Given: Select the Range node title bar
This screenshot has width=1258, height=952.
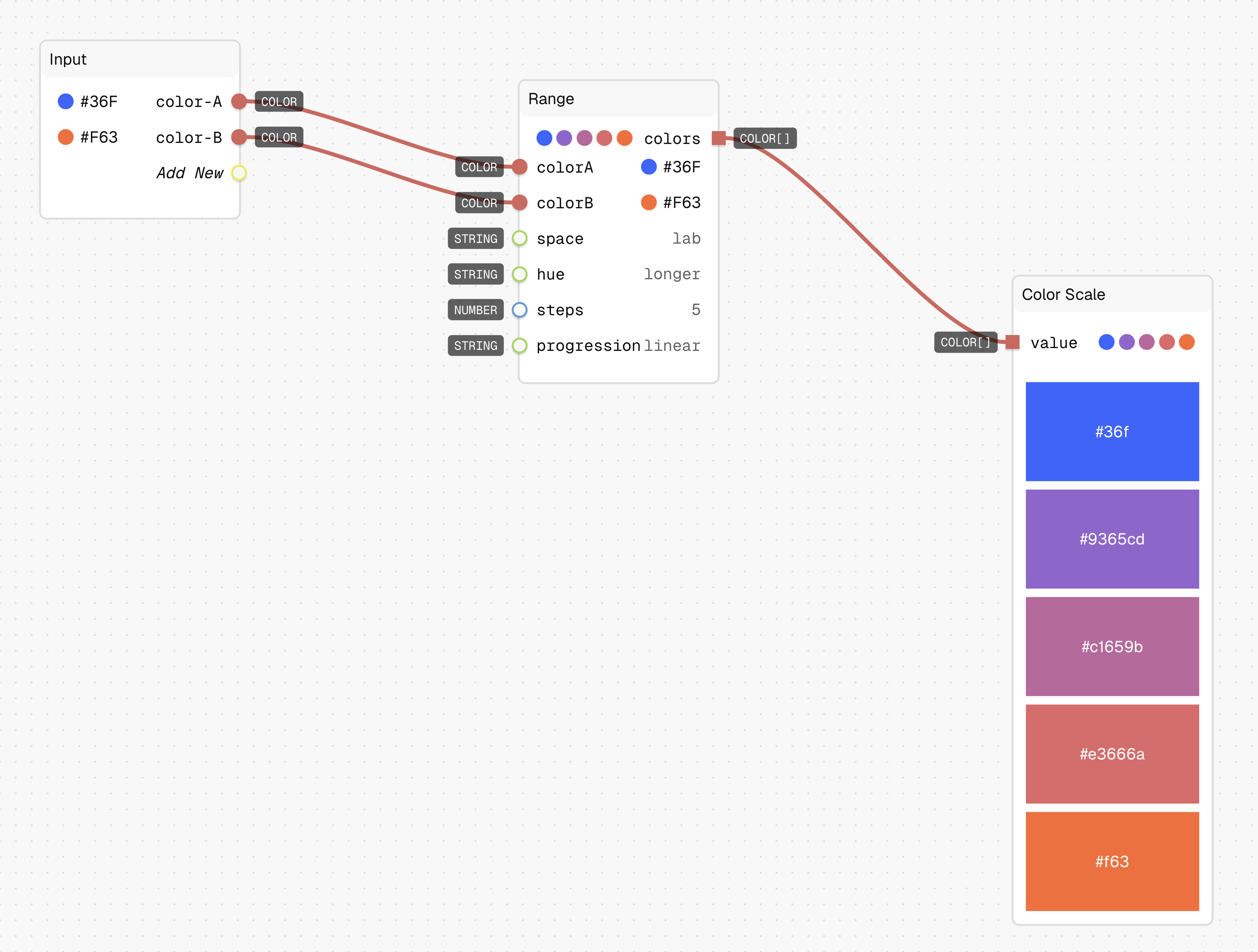Looking at the screenshot, I should click(618, 99).
